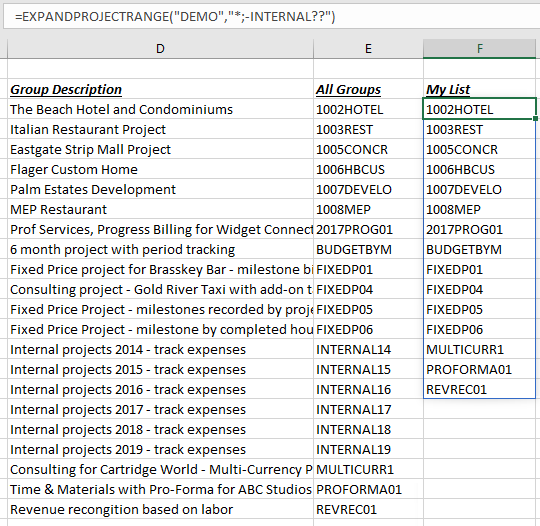Viewport: 540px width, 526px height.
Task: Click 1002HOTEL in My List column
Action: (479, 109)
